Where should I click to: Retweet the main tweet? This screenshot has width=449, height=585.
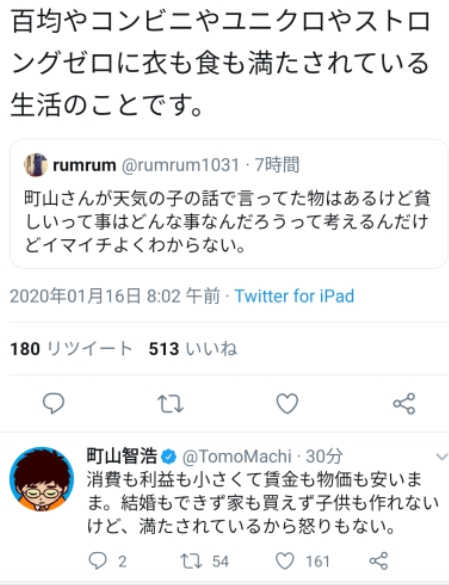coord(170,404)
